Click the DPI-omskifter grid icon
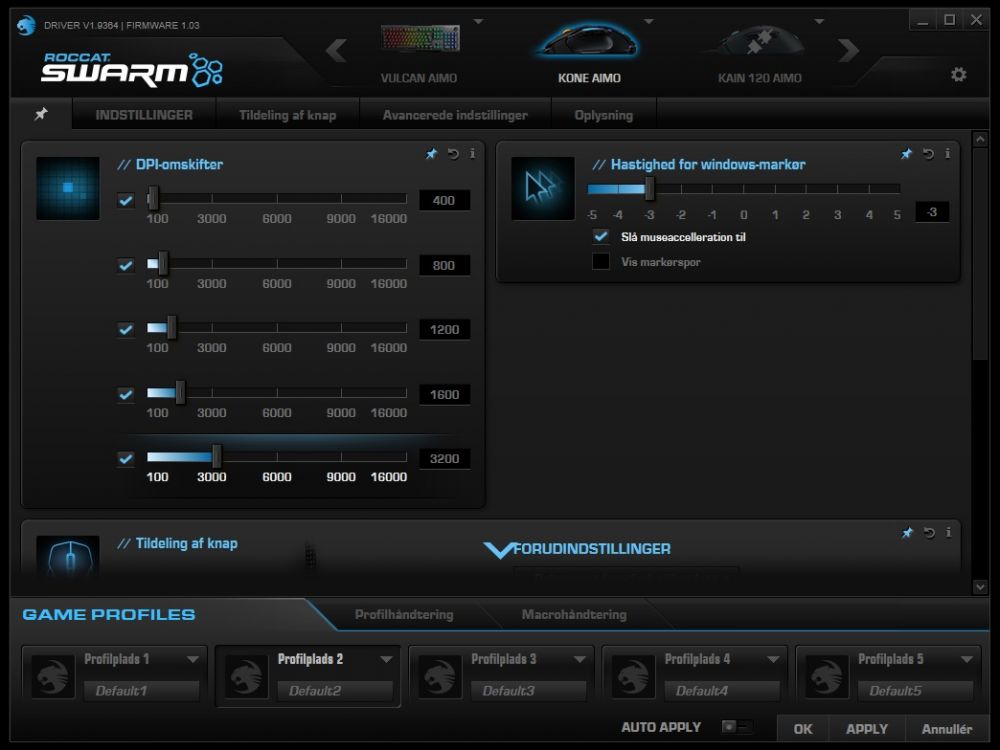The width and height of the screenshot is (1000, 750). pos(68,188)
